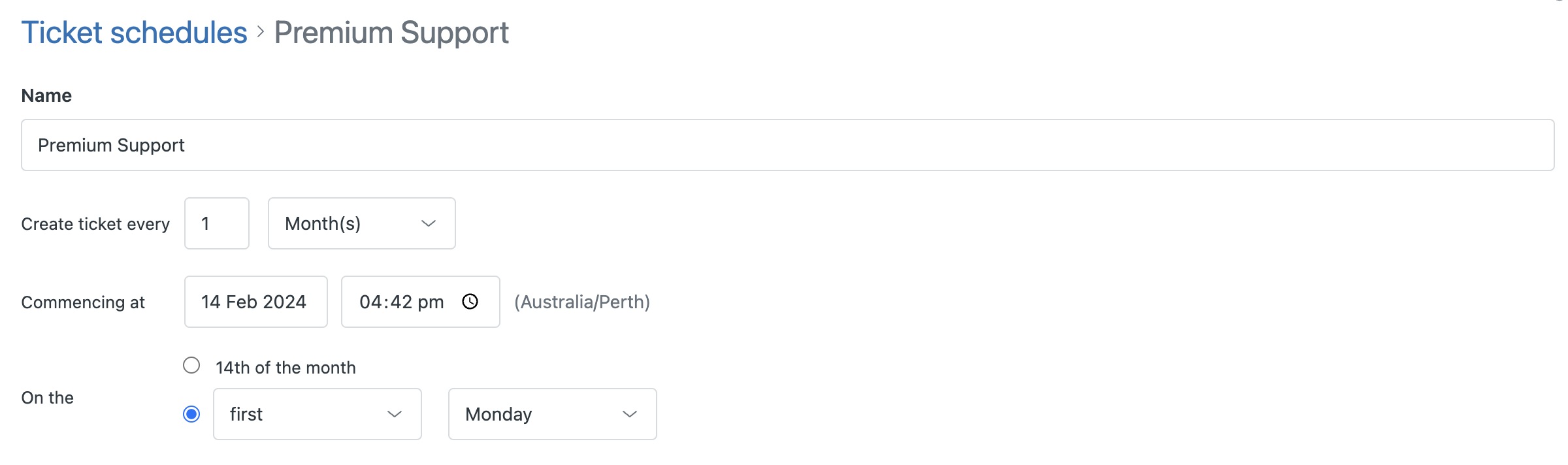The height and width of the screenshot is (465, 1568).
Task: Click the (Australia/Perth) timezone text
Action: click(x=581, y=302)
